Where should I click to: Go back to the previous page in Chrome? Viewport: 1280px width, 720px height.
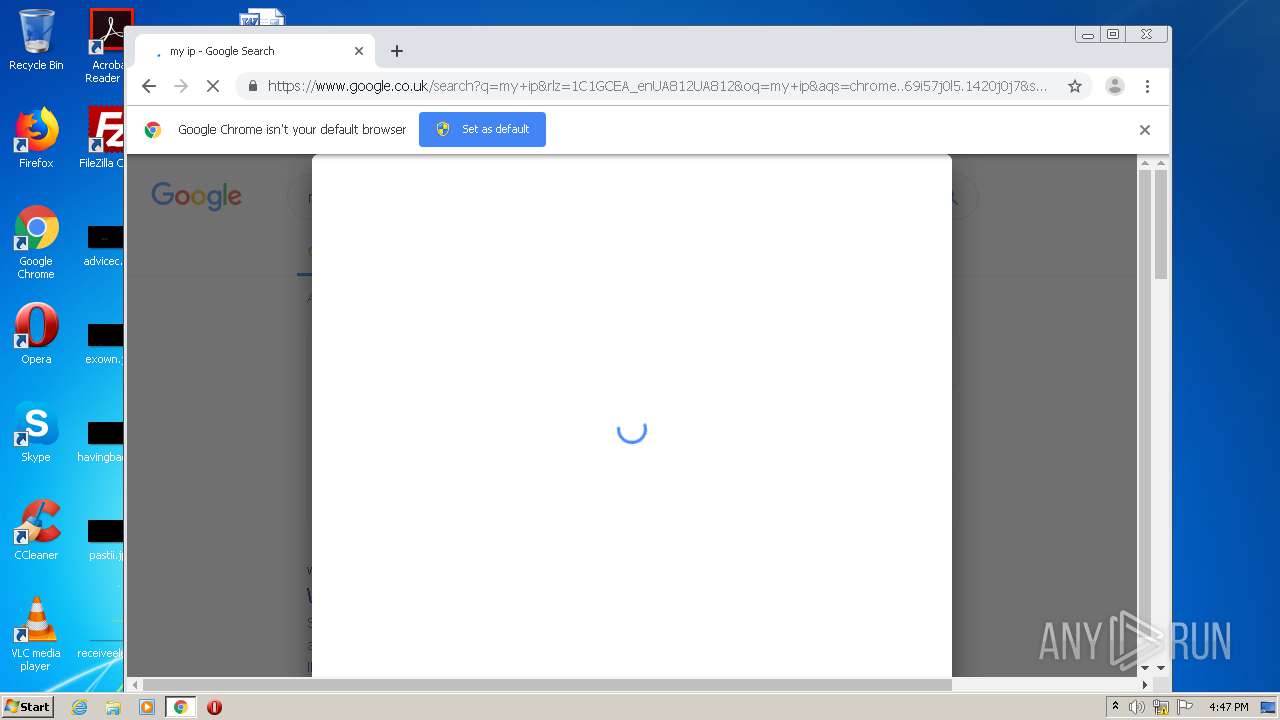tap(149, 86)
